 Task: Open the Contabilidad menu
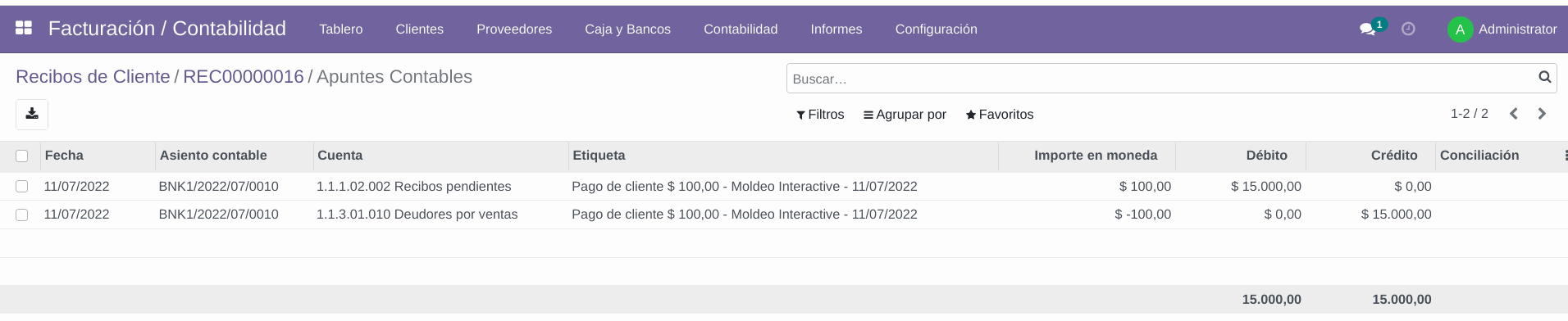click(x=741, y=29)
